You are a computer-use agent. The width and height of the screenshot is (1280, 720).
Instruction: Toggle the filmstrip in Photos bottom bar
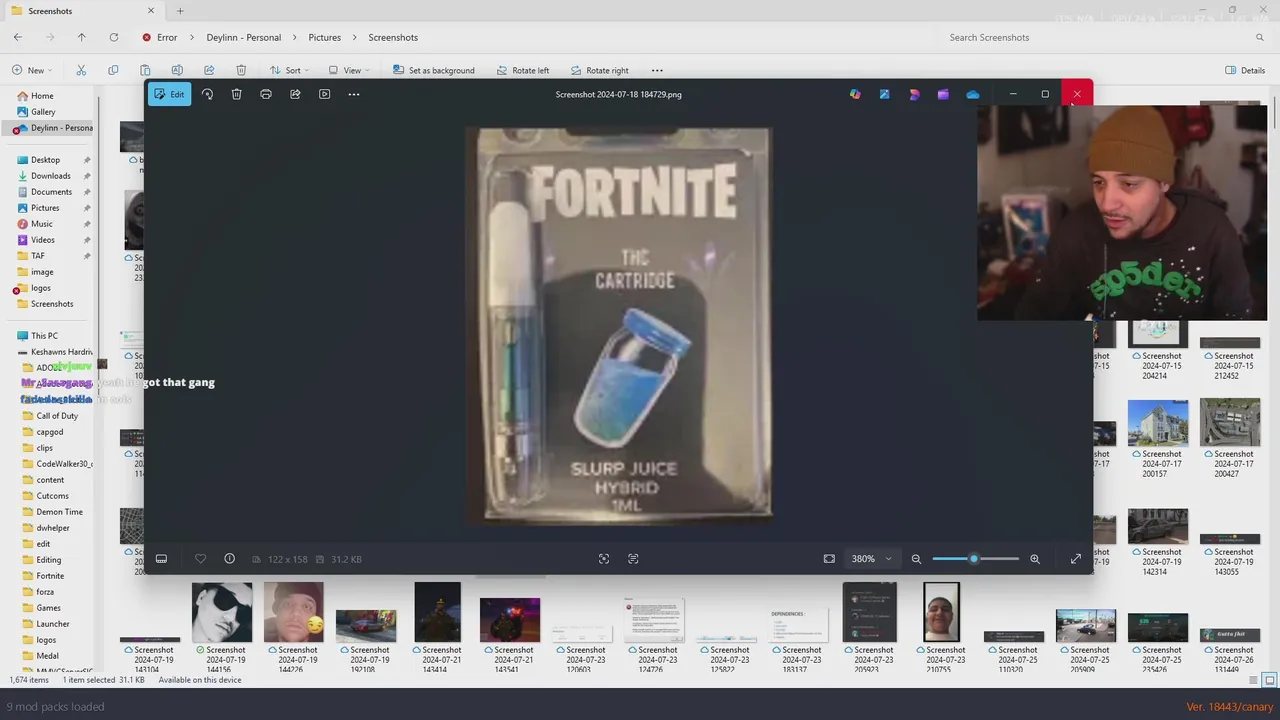point(161,559)
